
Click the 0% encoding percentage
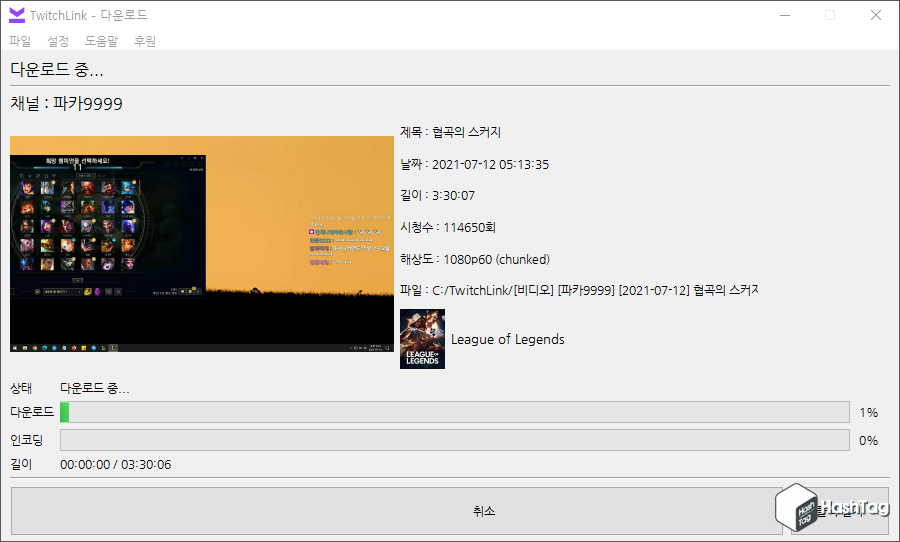[x=868, y=441]
